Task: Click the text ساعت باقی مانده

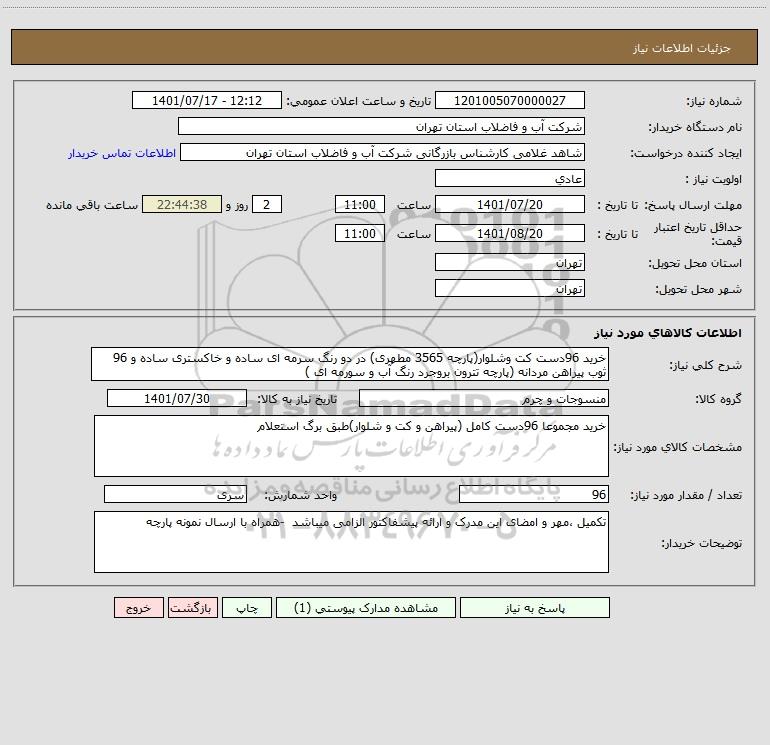Action: pyautogui.click(x=92, y=205)
